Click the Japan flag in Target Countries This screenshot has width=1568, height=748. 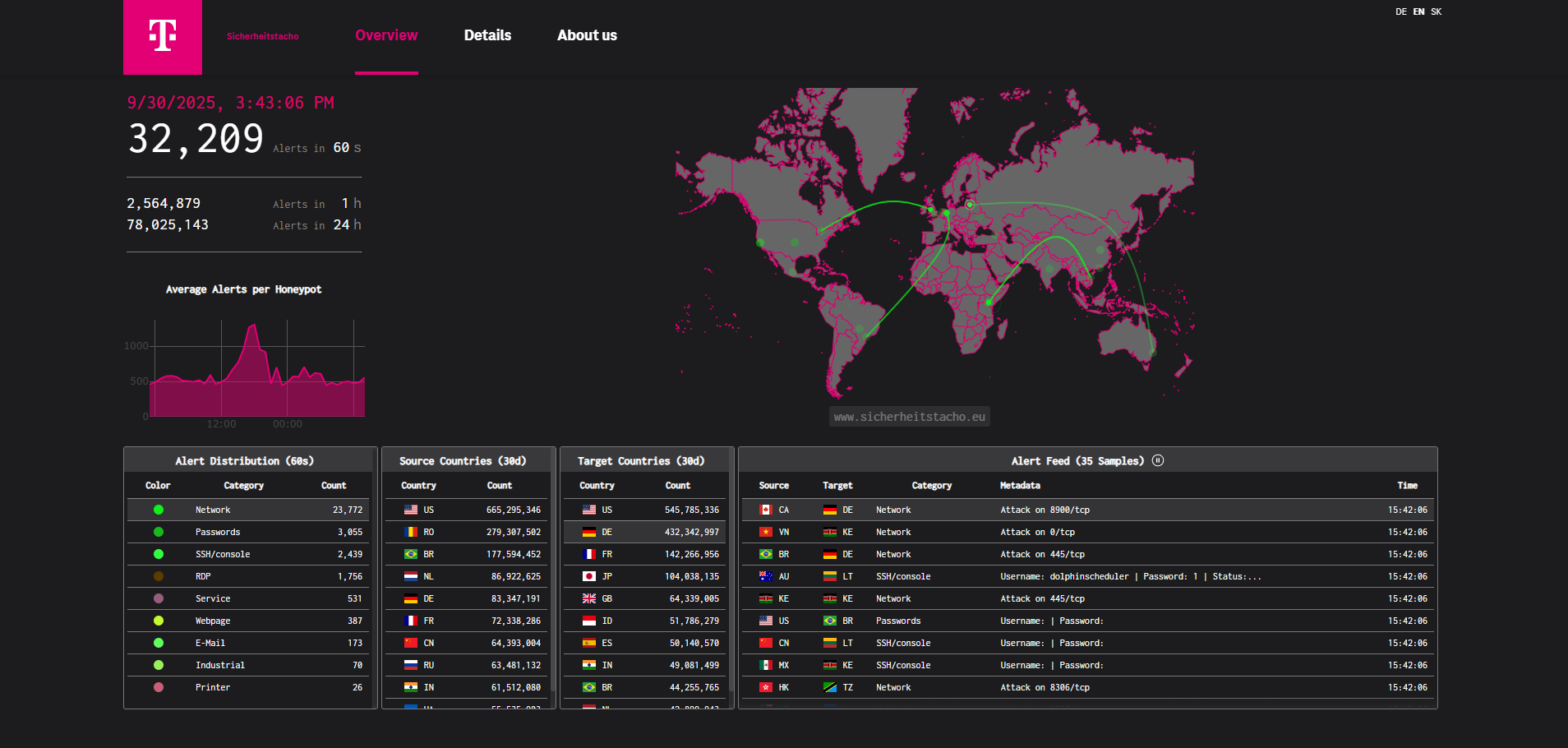coord(588,576)
